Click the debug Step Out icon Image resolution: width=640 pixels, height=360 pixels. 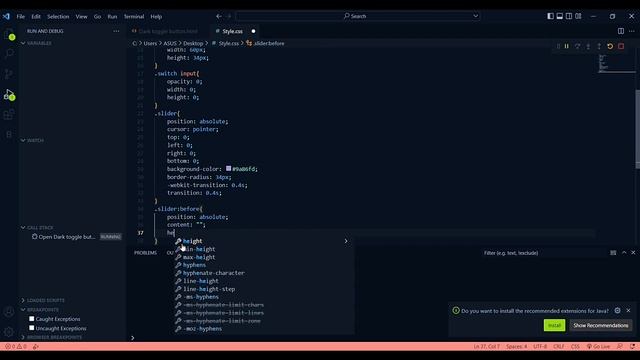point(599,47)
